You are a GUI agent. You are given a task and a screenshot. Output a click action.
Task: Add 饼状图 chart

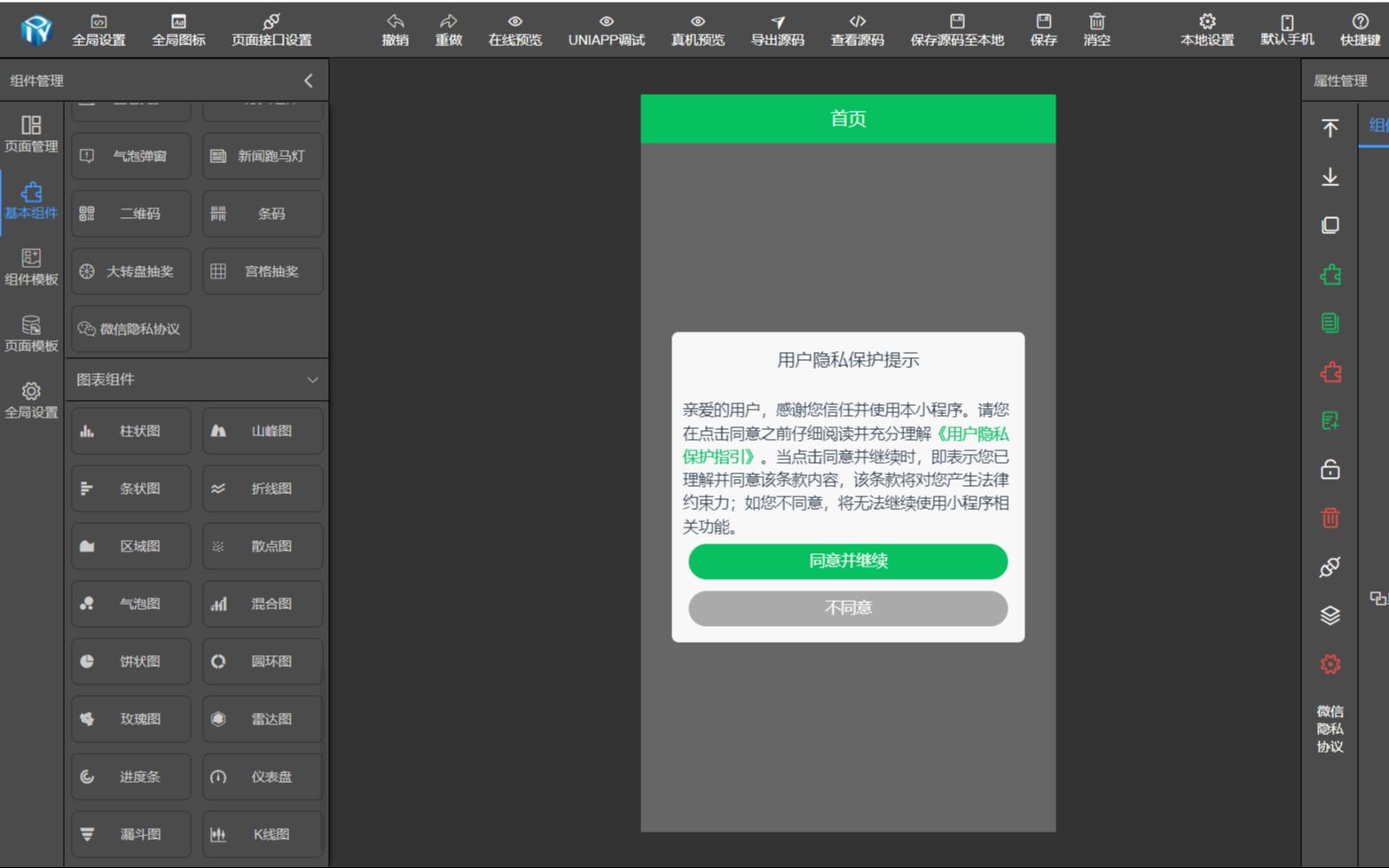(131, 661)
